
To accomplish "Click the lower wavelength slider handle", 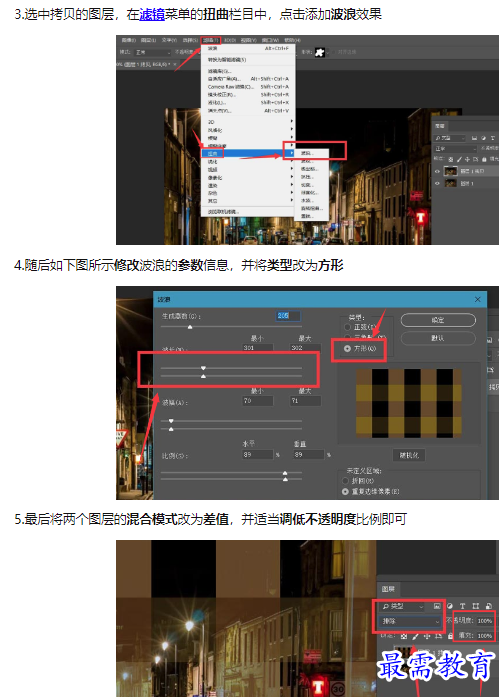I will click(x=203, y=376).
